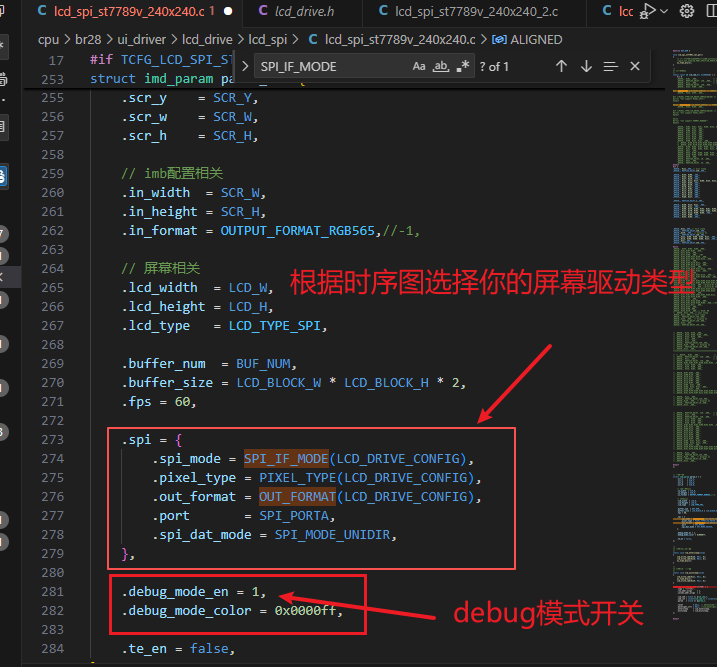The width and height of the screenshot is (717, 667).
Task: Open the lcd_spi breadcrumb
Action: point(268,40)
